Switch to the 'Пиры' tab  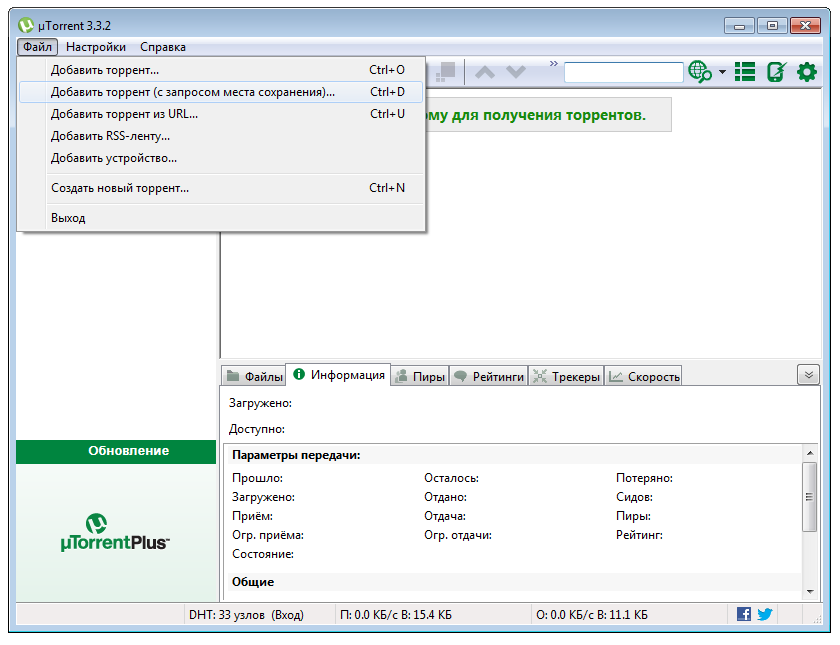pos(419,377)
